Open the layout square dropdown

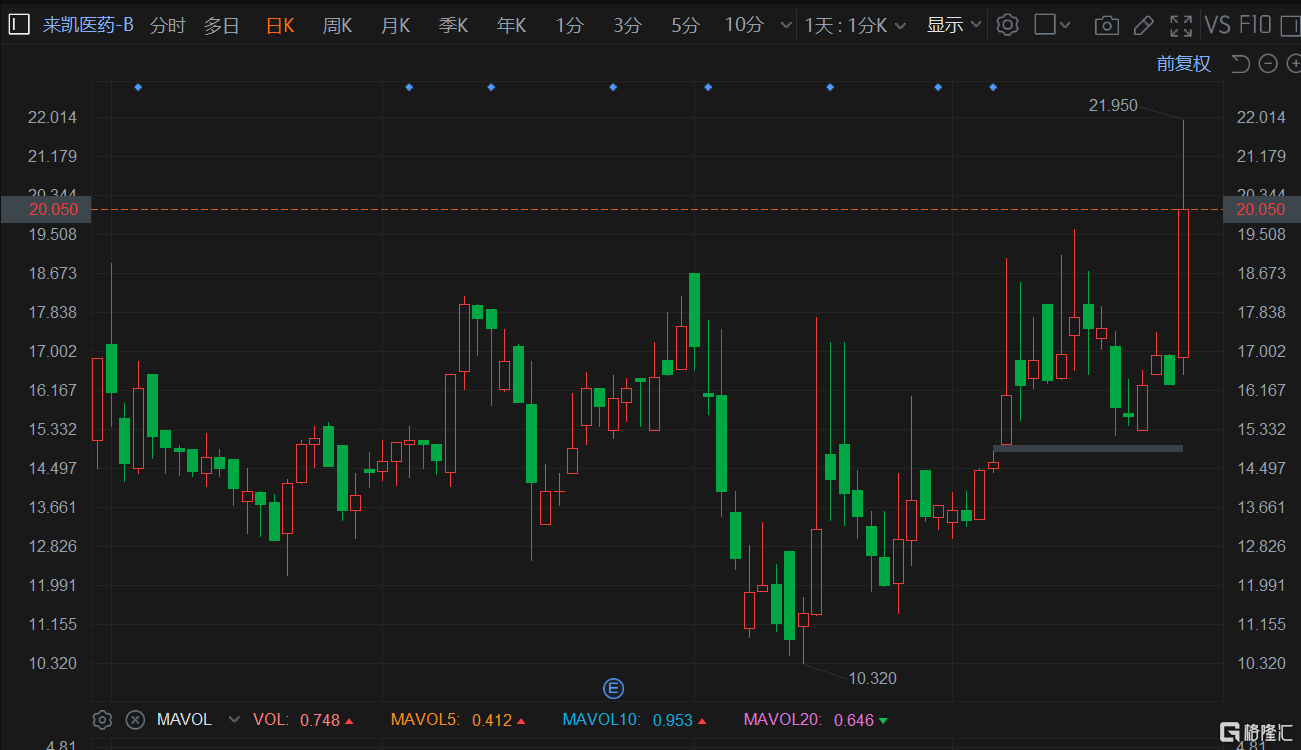pyautogui.click(x=1052, y=25)
